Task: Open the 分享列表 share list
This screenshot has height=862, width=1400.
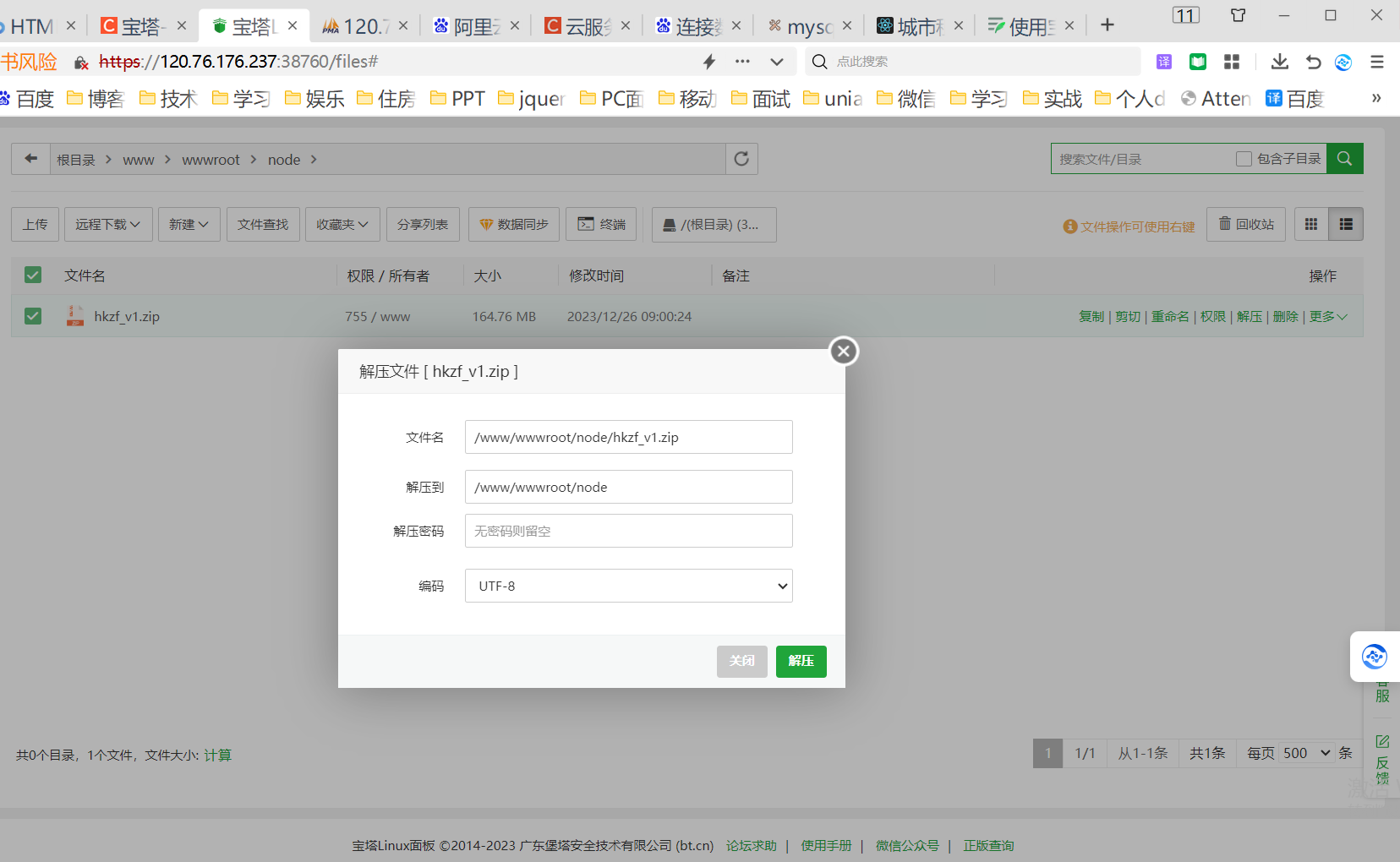Action: coord(423,224)
